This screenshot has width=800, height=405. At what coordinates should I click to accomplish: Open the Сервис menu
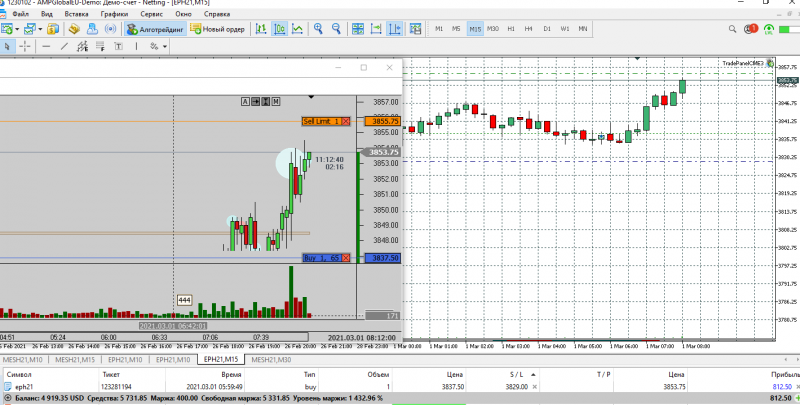pos(152,14)
